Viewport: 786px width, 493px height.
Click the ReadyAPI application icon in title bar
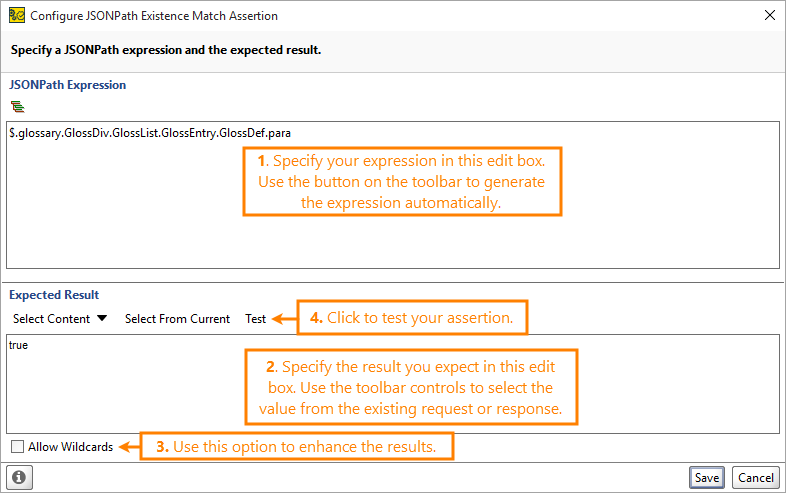pos(17,16)
